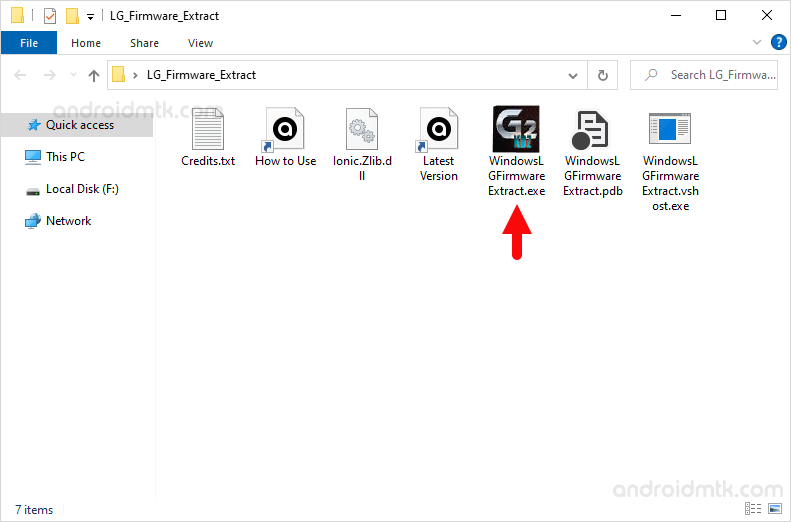This screenshot has height=522, width=791.
Task: Open the View ribbon tab
Action: 200,43
